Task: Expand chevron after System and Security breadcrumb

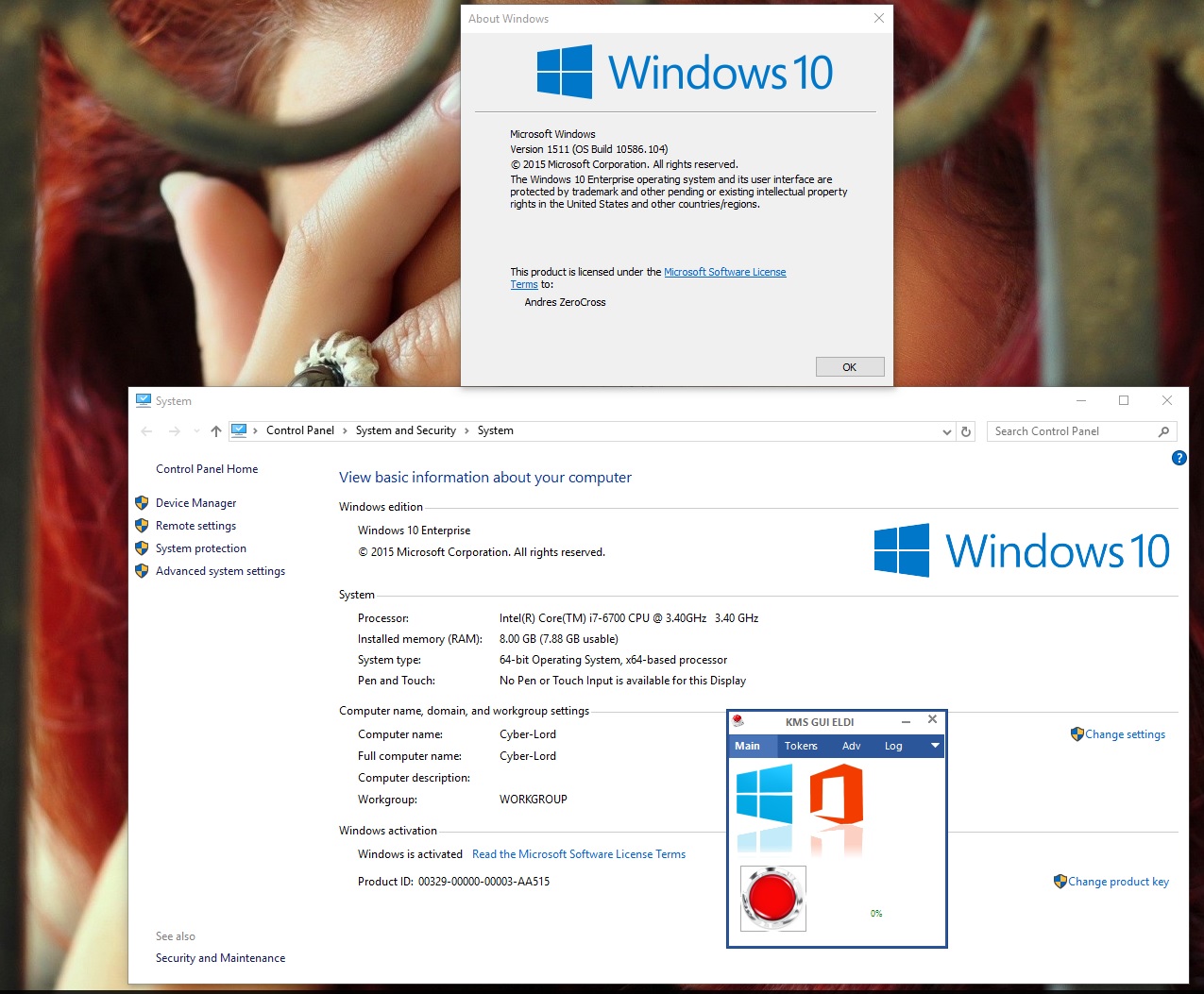Action: pos(466,430)
